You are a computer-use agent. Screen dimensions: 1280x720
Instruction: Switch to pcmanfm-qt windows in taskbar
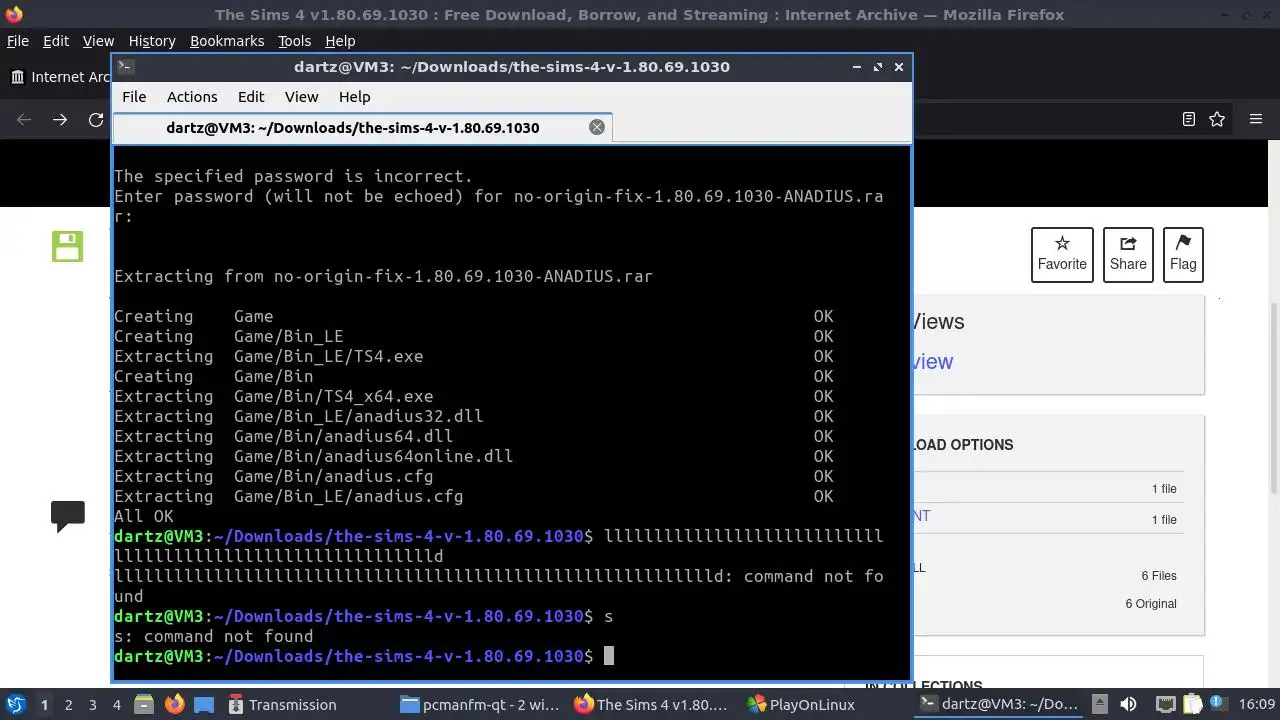tap(481, 705)
